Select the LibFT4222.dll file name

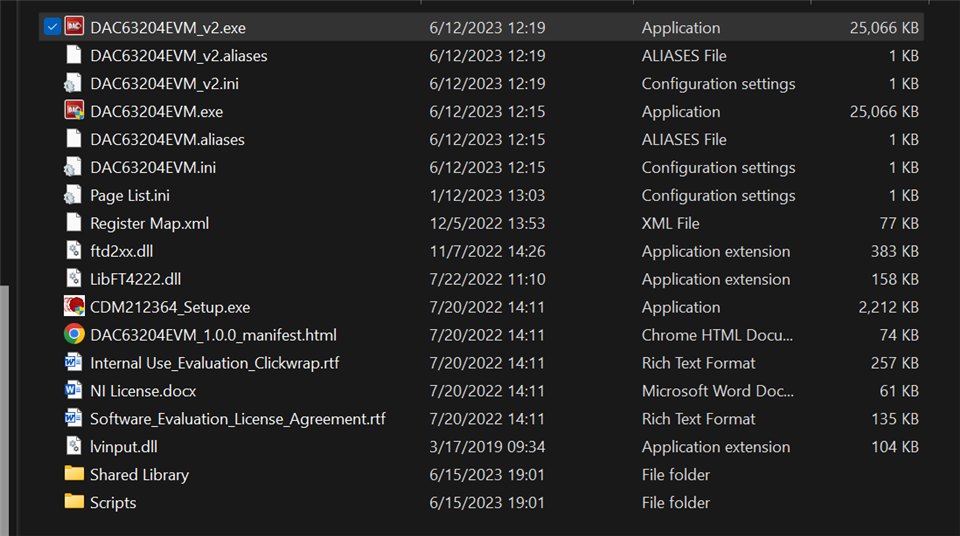point(135,279)
